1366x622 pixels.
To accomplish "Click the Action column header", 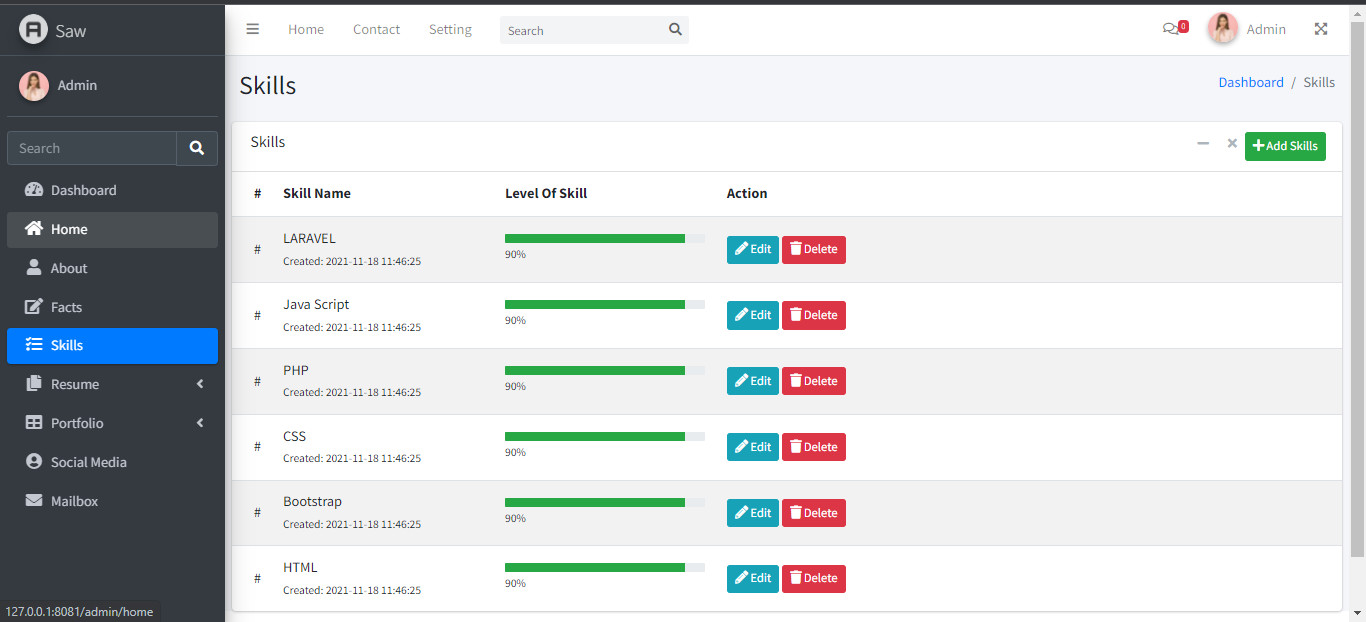I will 747,193.
